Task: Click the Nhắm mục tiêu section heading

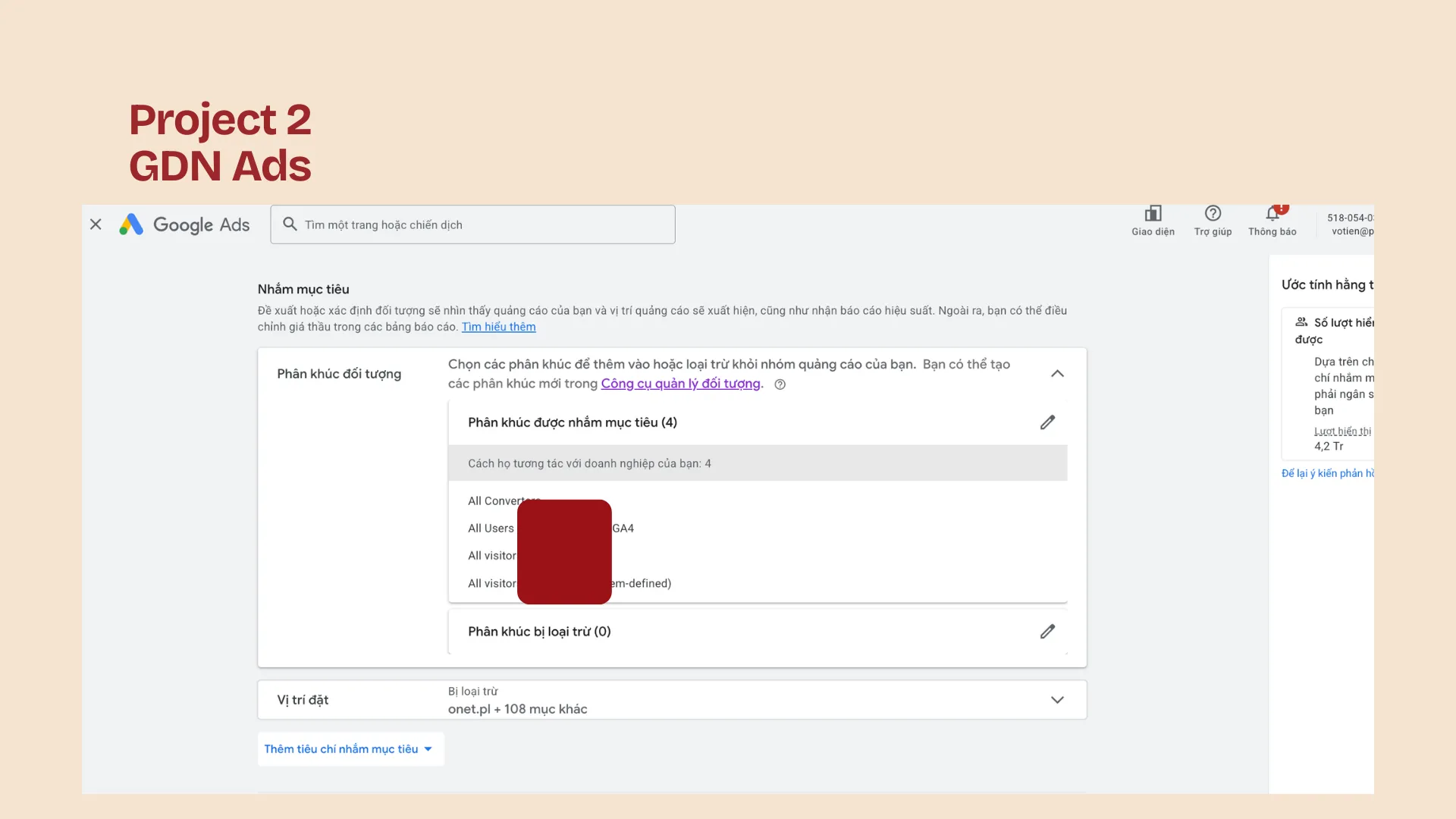Action: [303, 290]
